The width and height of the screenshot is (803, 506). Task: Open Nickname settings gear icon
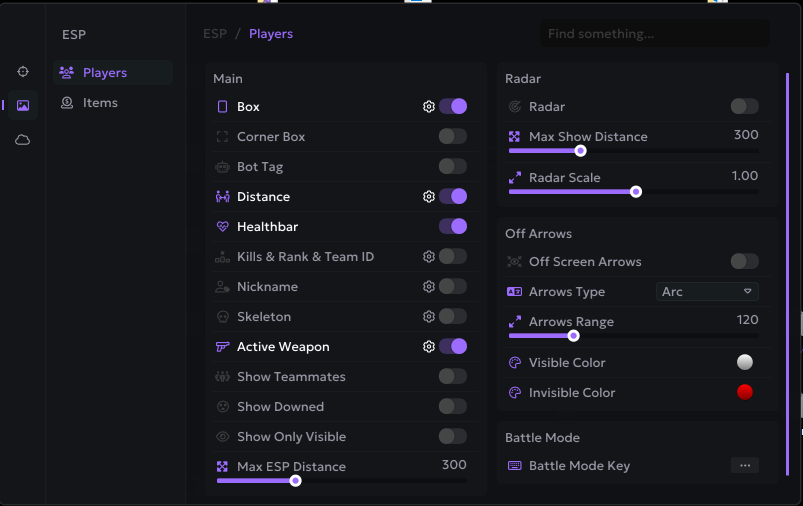pos(429,287)
